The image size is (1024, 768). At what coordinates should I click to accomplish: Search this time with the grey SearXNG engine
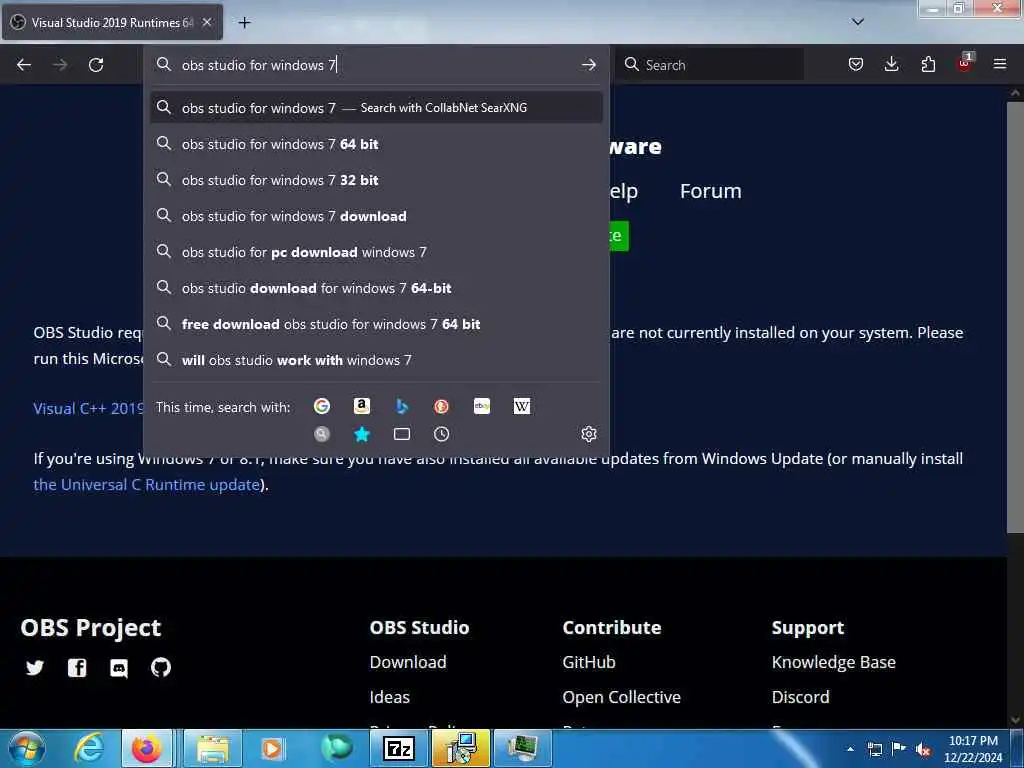point(321,434)
